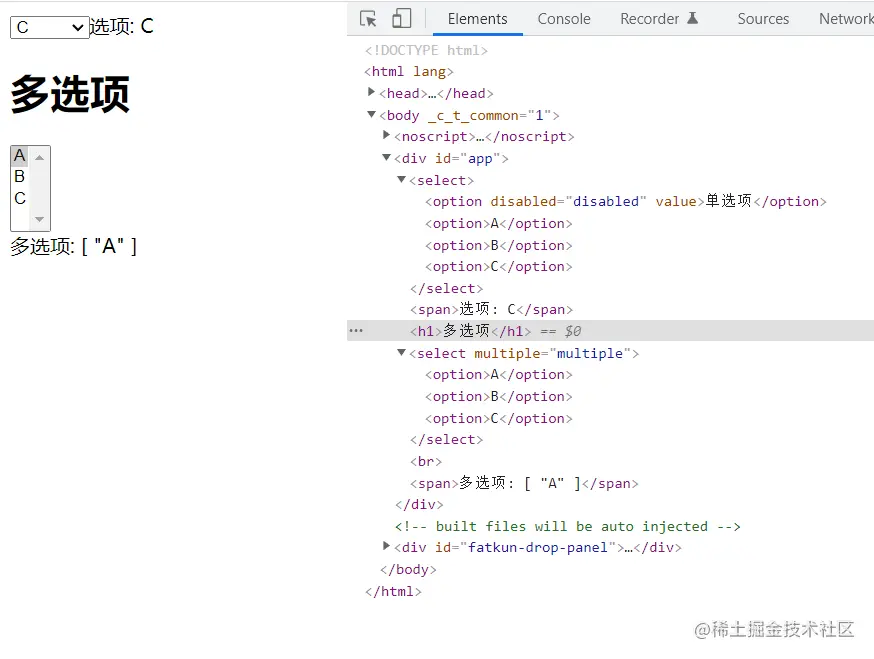Select the br element line
The image size is (874, 659).
click(x=426, y=462)
